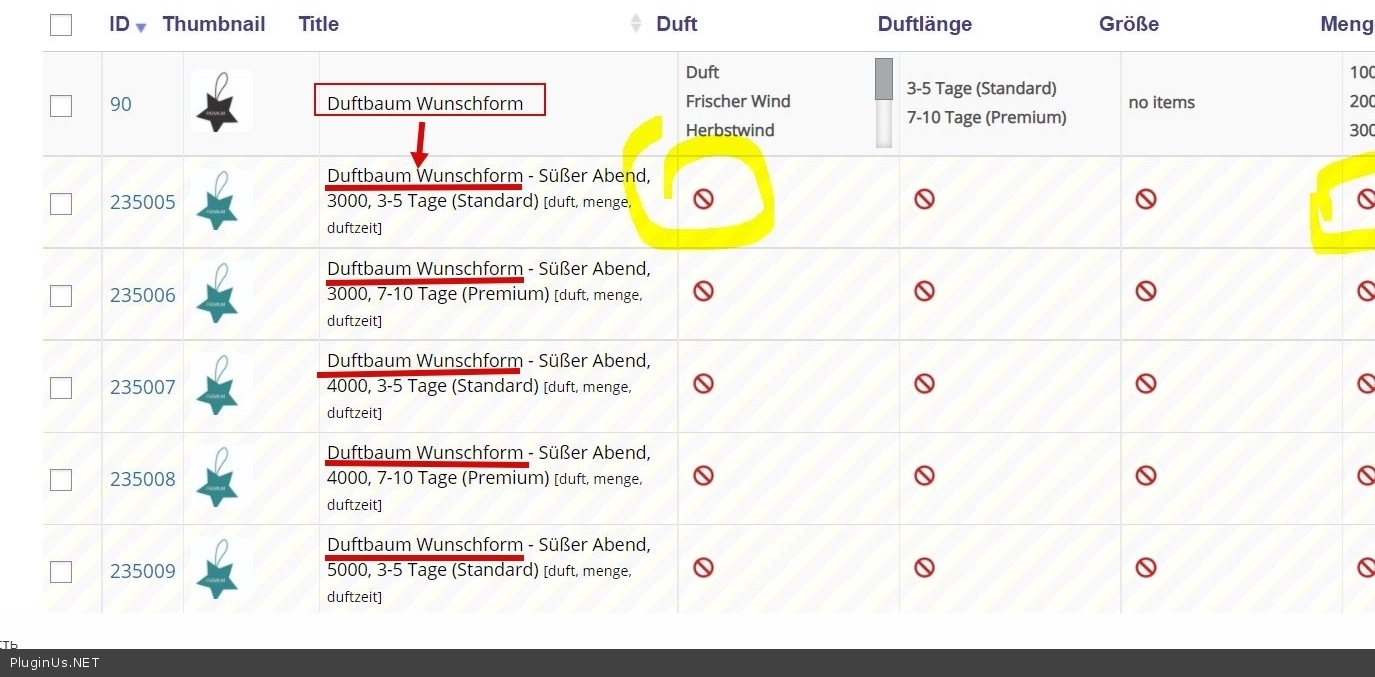The width and height of the screenshot is (1375, 677).
Task: Click prohibited icon in Duft column for 235005
Action: pos(703,199)
